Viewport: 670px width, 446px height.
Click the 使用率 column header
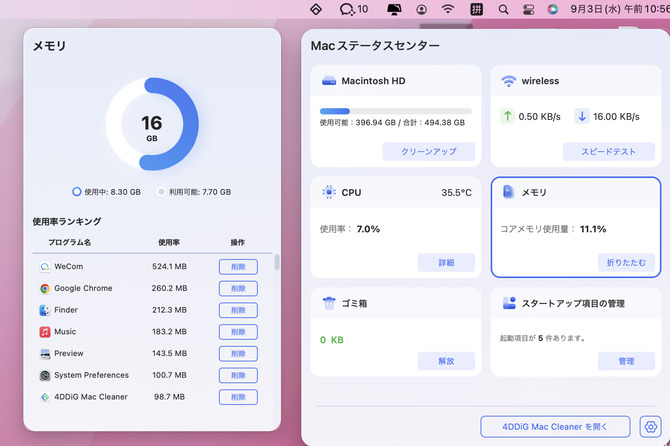point(169,242)
